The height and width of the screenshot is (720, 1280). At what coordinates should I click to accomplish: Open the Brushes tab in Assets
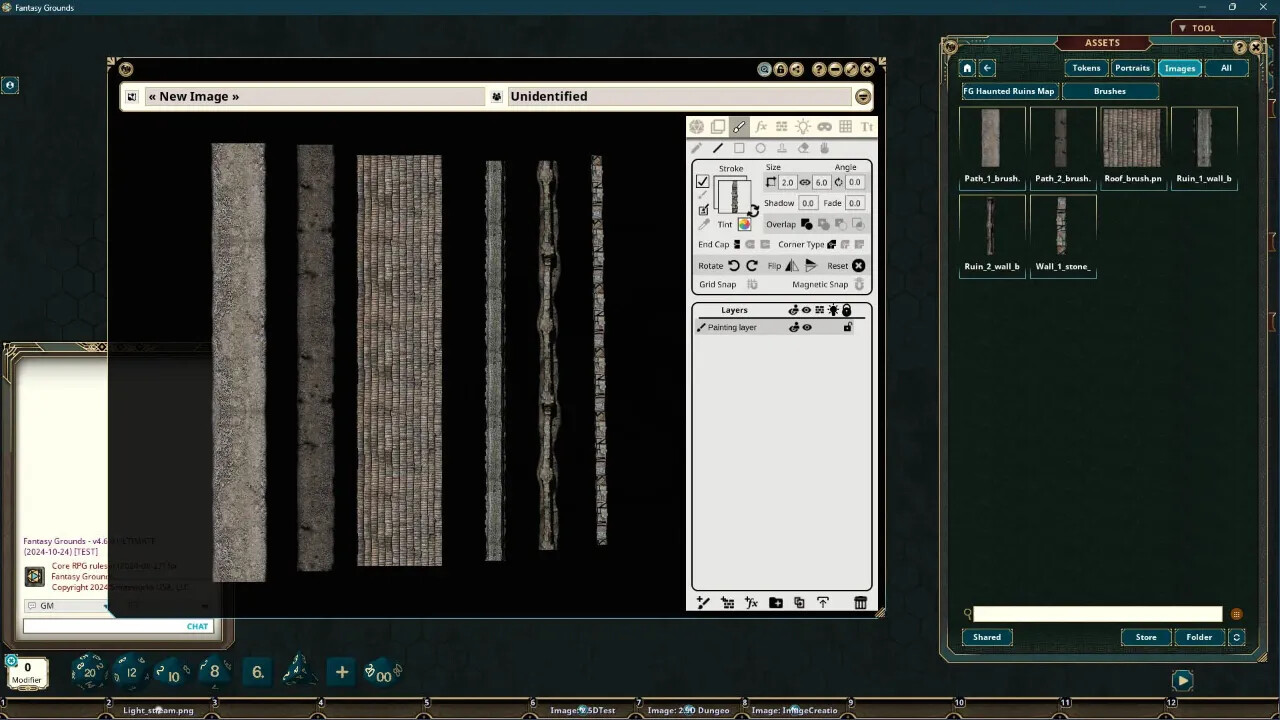click(x=1110, y=91)
